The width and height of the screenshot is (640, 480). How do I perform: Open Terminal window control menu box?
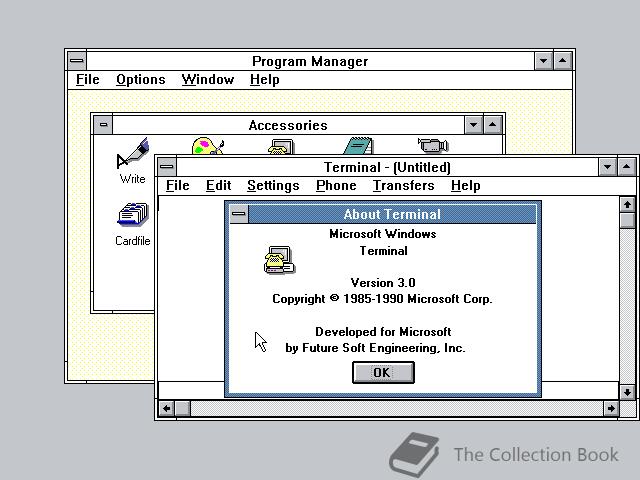click(167, 167)
